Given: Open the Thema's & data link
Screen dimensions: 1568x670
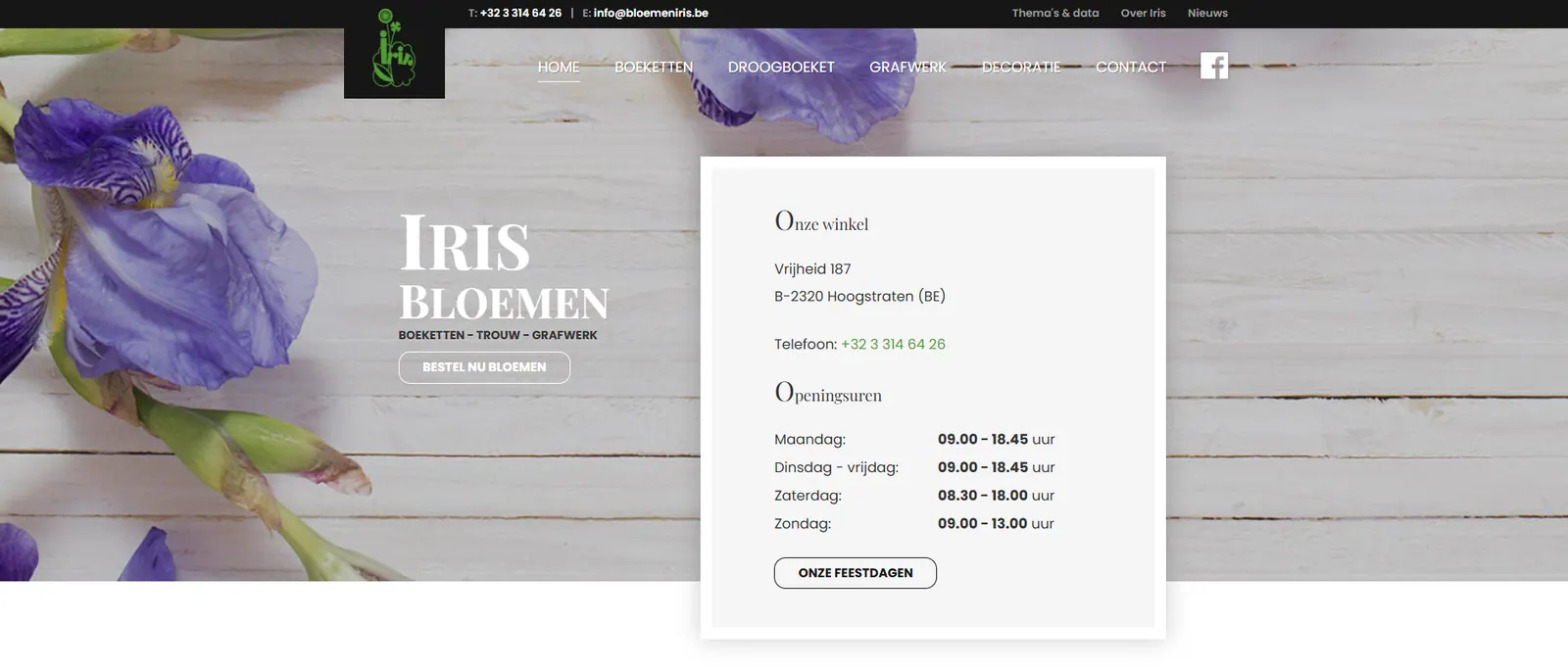Looking at the screenshot, I should [x=1055, y=13].
